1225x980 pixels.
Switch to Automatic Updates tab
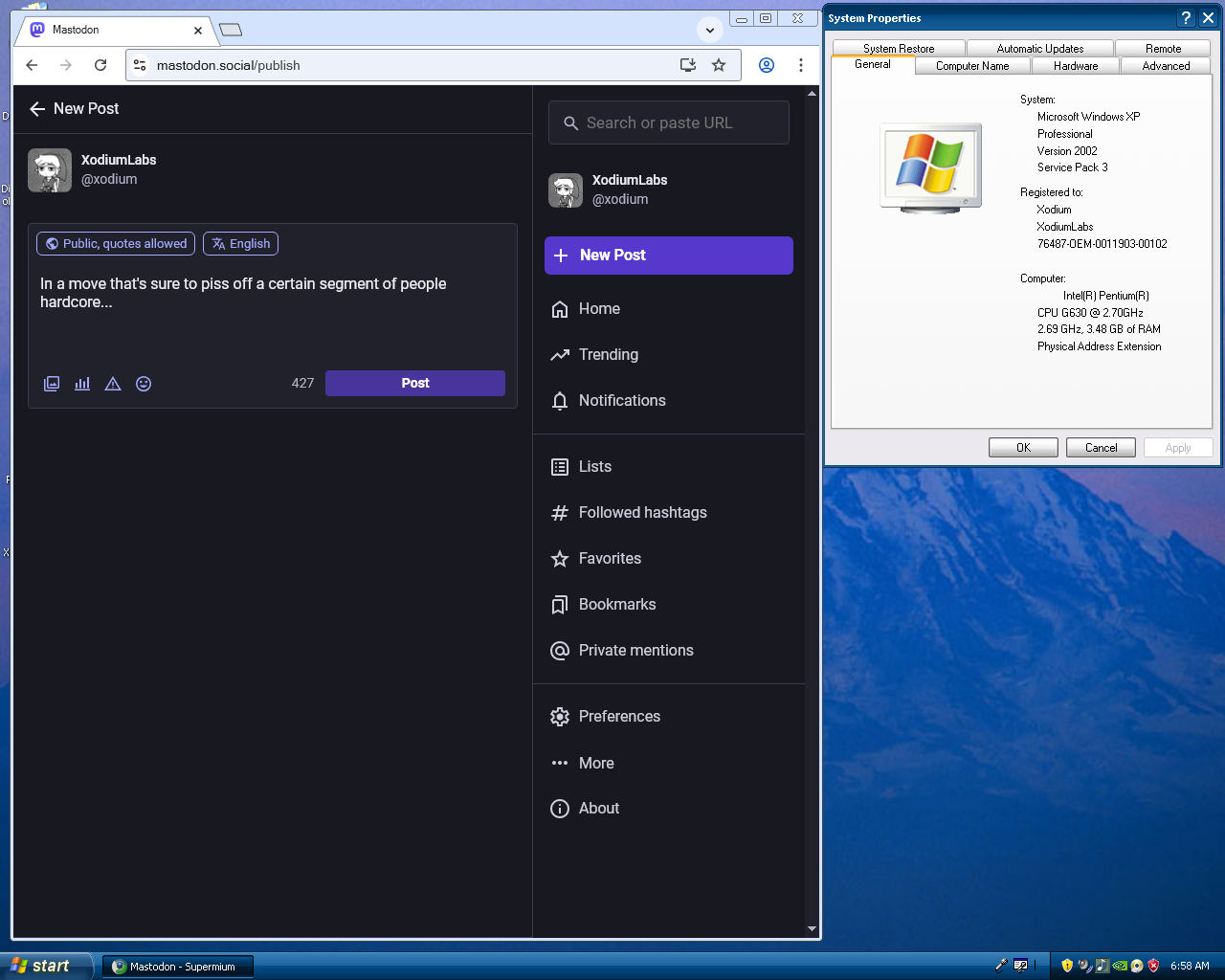pyautogui.click(x=1040, y=48)
